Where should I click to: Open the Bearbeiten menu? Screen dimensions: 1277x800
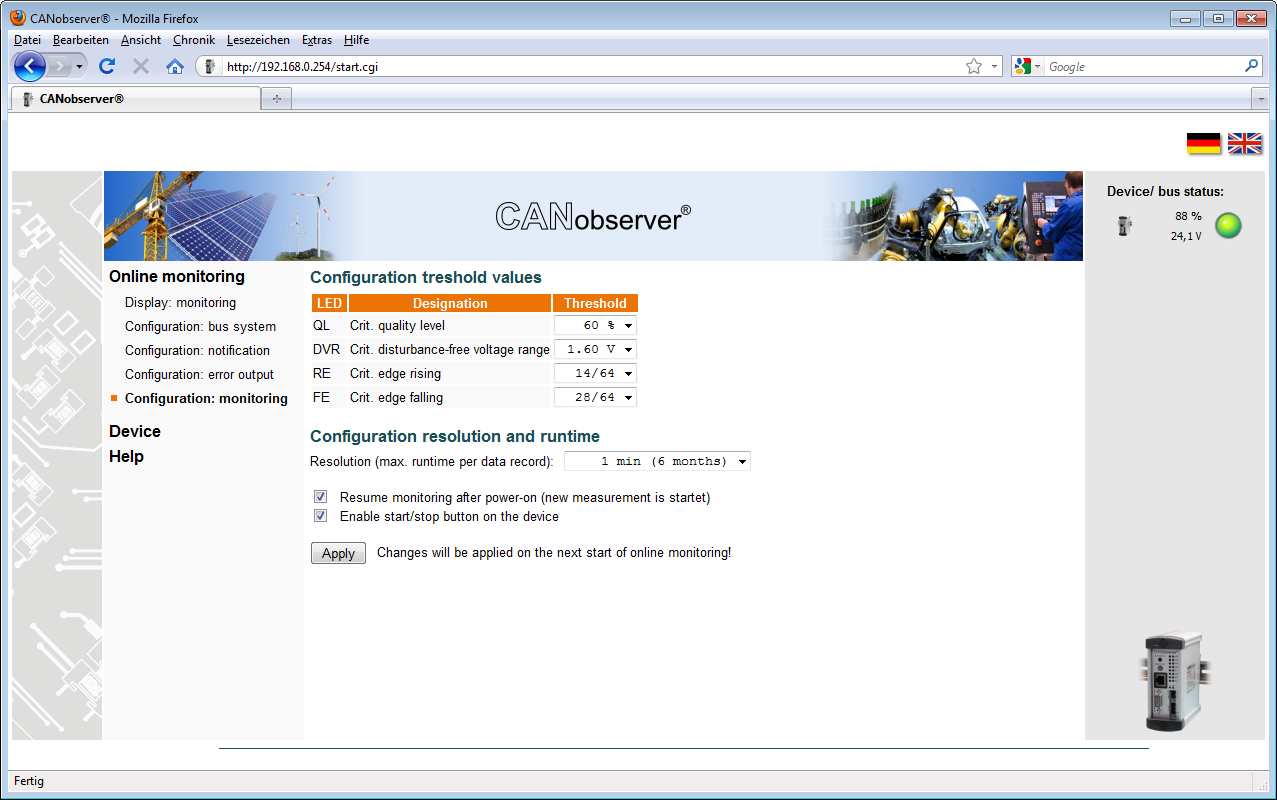[x=81, y=40]
